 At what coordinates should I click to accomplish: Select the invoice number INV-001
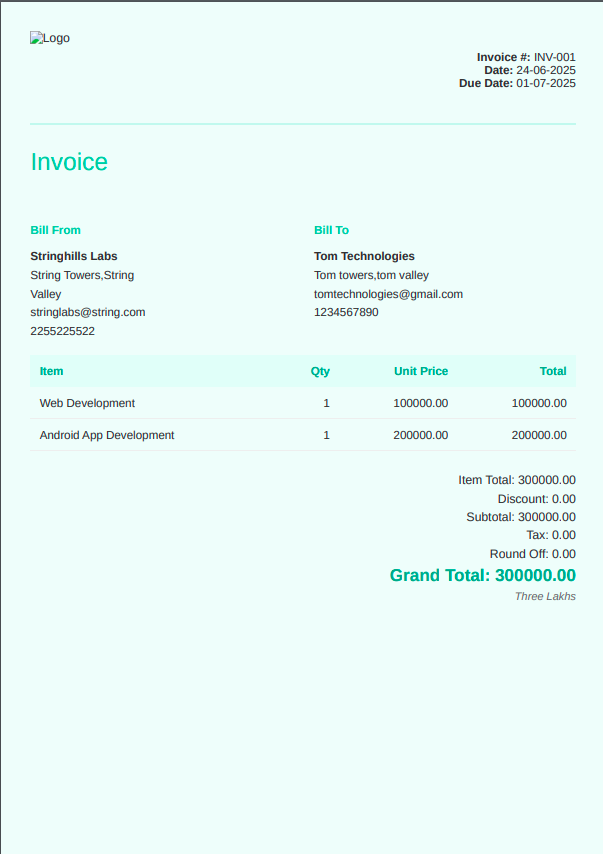[554, 57]
